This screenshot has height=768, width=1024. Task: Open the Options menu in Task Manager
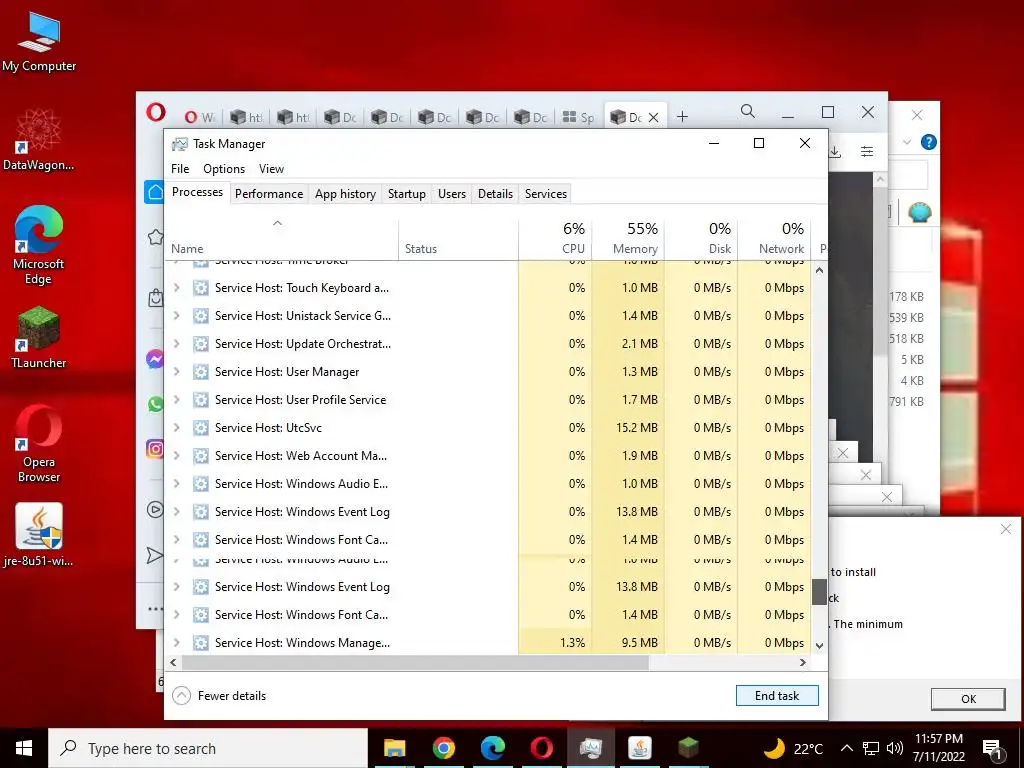(x=224, y=168)
